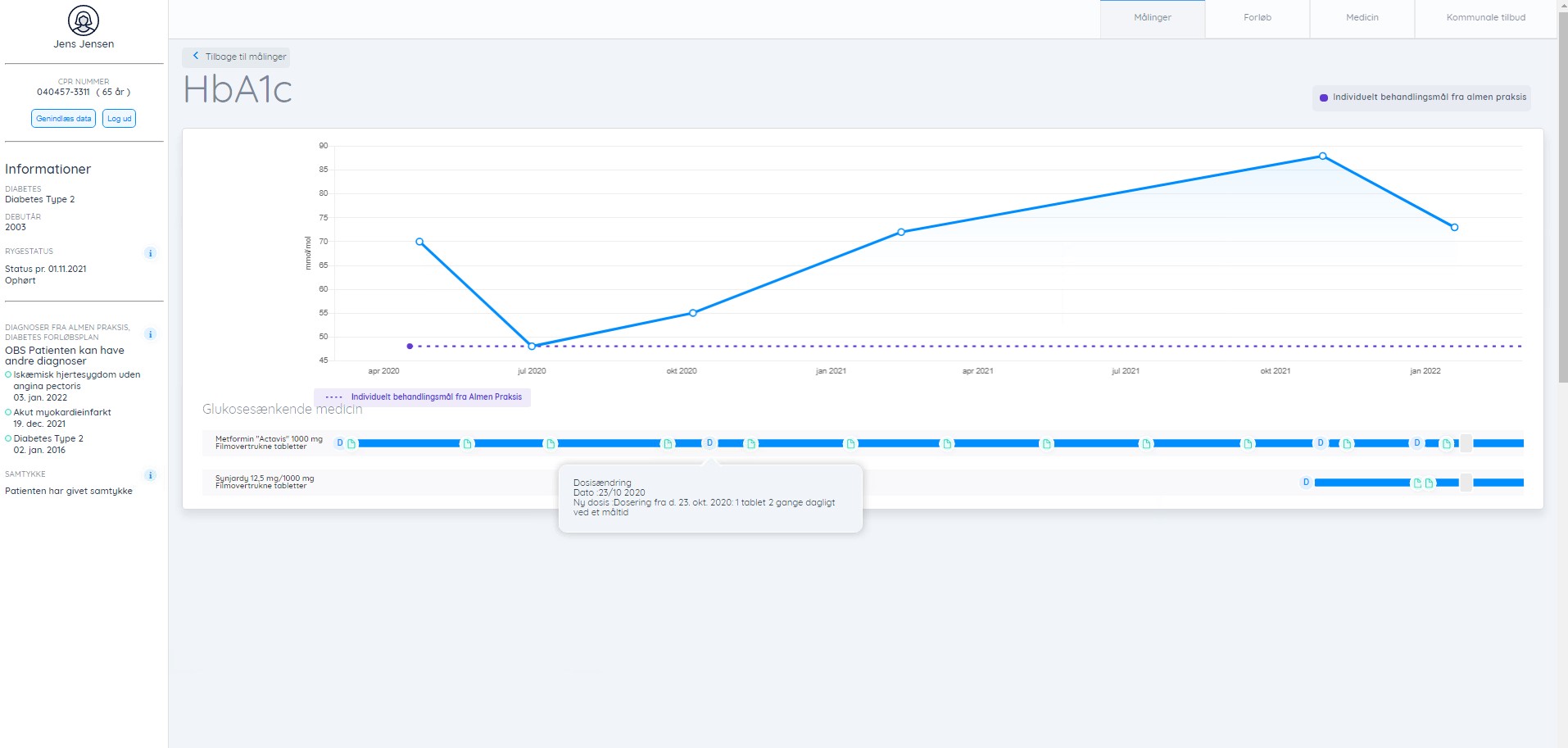The width and height of the screenshot is (1568, 748).
Task: Toggle the top-right Individuelt behandlingsmål legend button
Action: [1421, 97]
